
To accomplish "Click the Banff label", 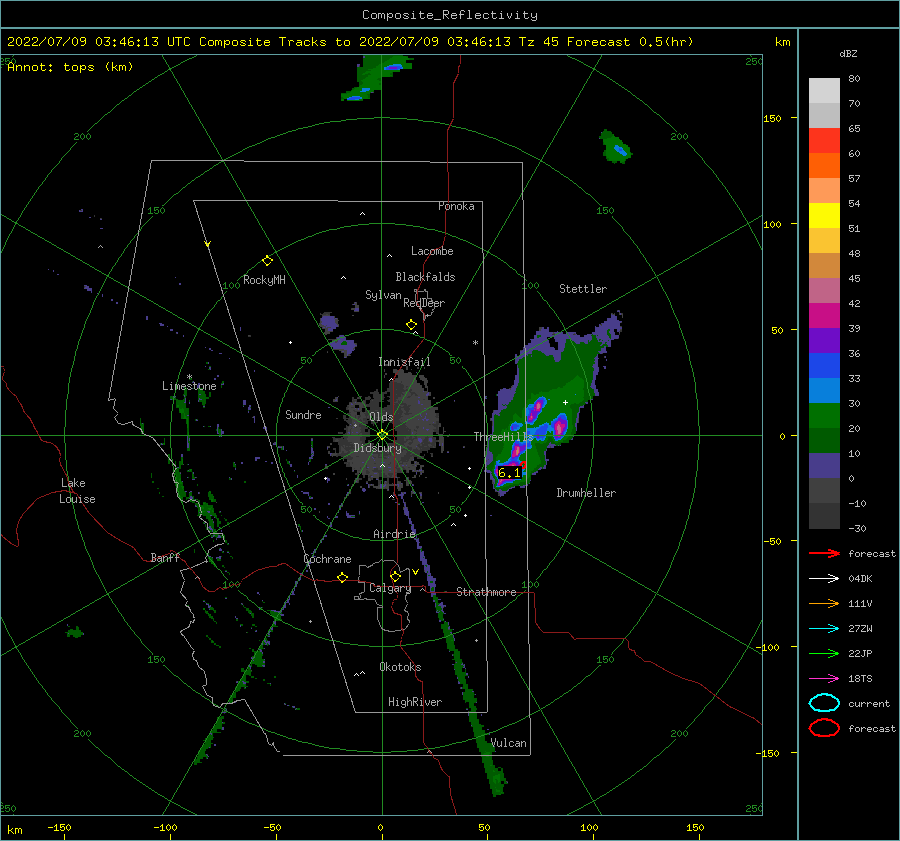I will point(165,557).
